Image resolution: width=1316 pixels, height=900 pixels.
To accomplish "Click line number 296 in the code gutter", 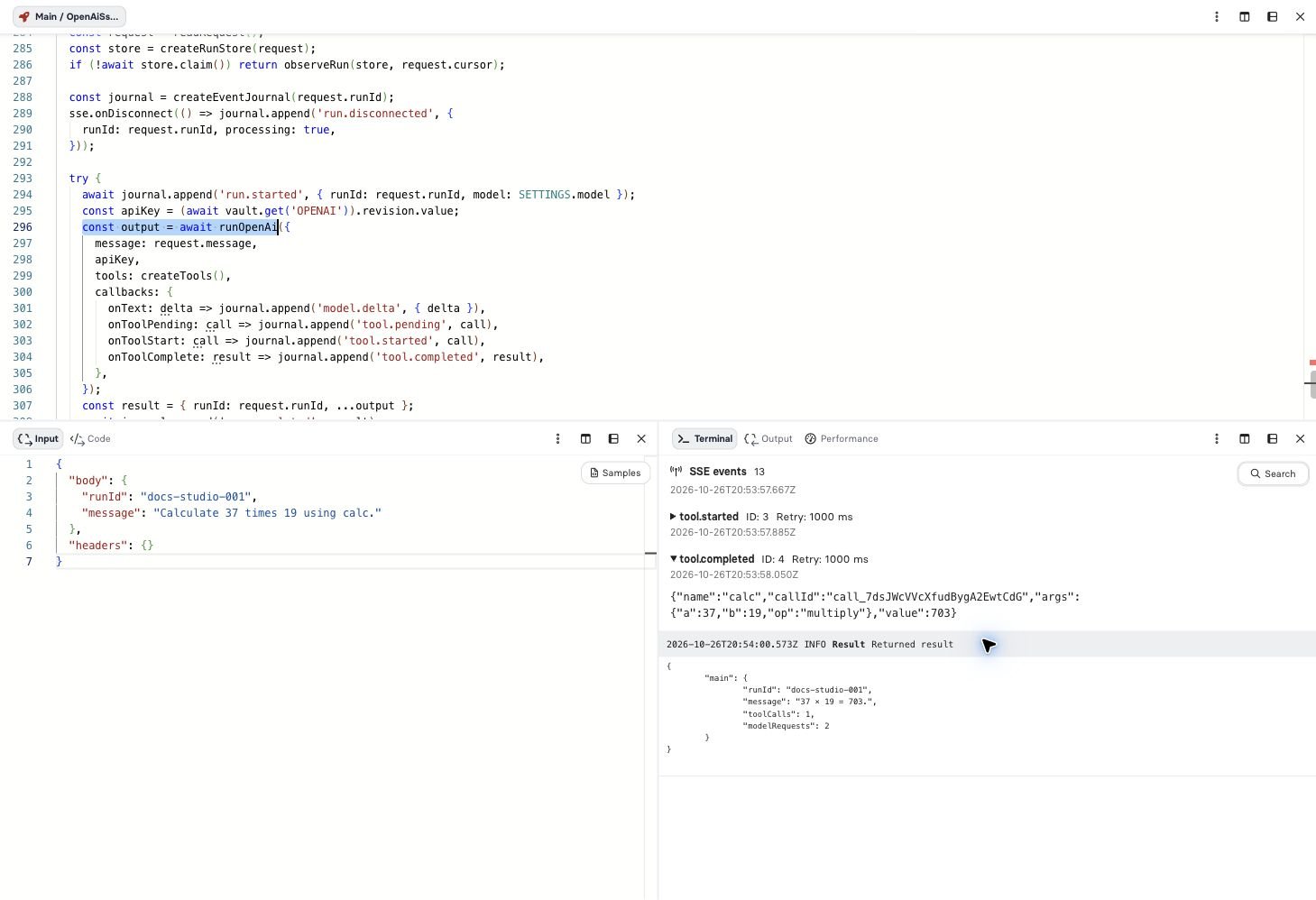I will pyautogui.click(x=23, y=227).
